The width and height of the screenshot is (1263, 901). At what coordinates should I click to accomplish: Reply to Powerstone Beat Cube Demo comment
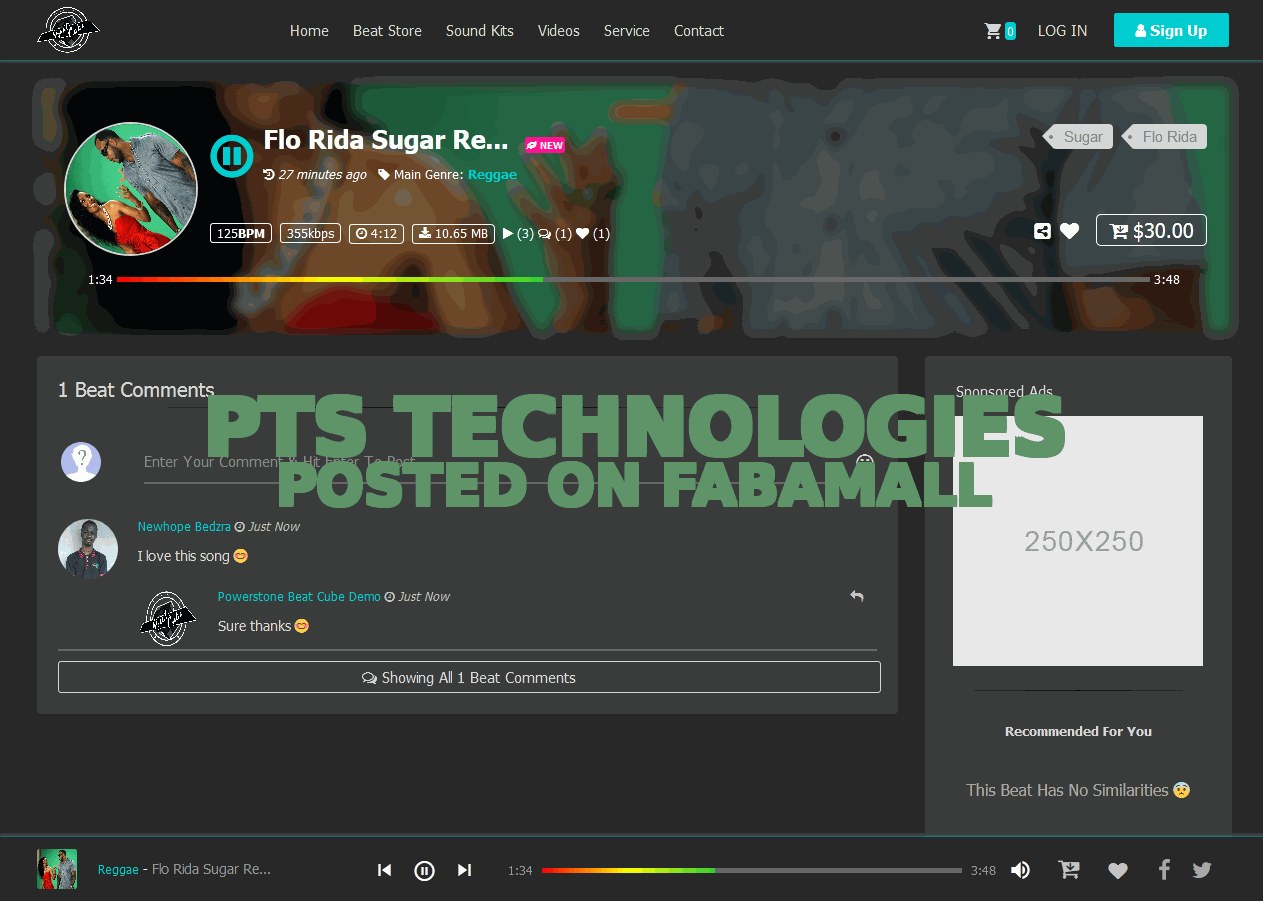857,596
